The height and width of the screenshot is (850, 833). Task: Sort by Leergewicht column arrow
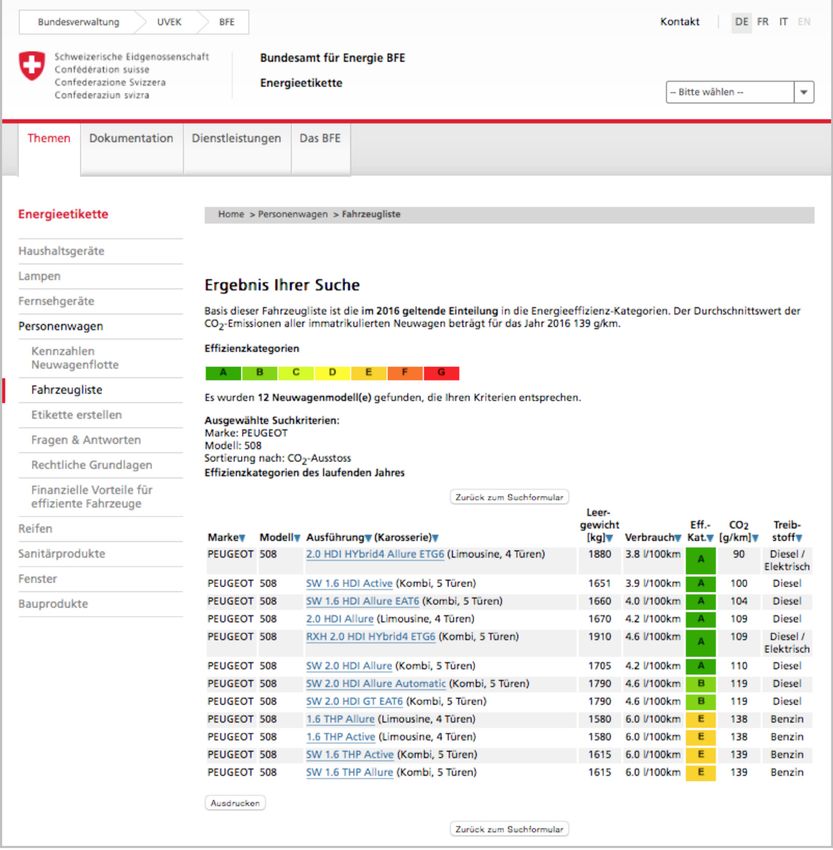(x=609, y=538)
